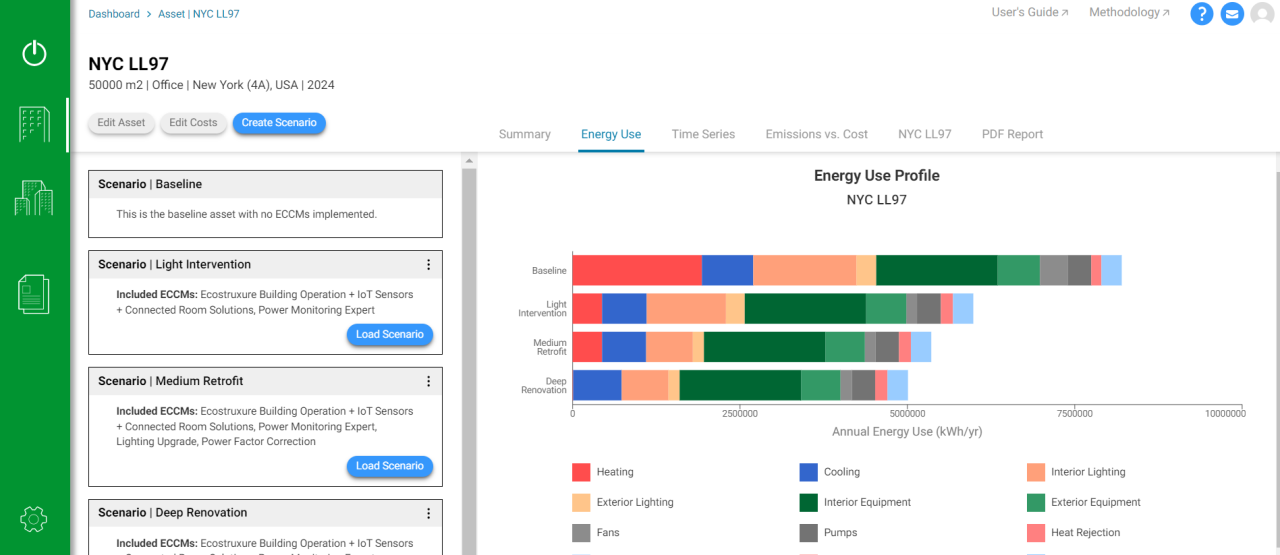Click the Heat Rejection legend swatch
The height and width of the screenshot is (555, 1280).
click(x=1036, y=533)
